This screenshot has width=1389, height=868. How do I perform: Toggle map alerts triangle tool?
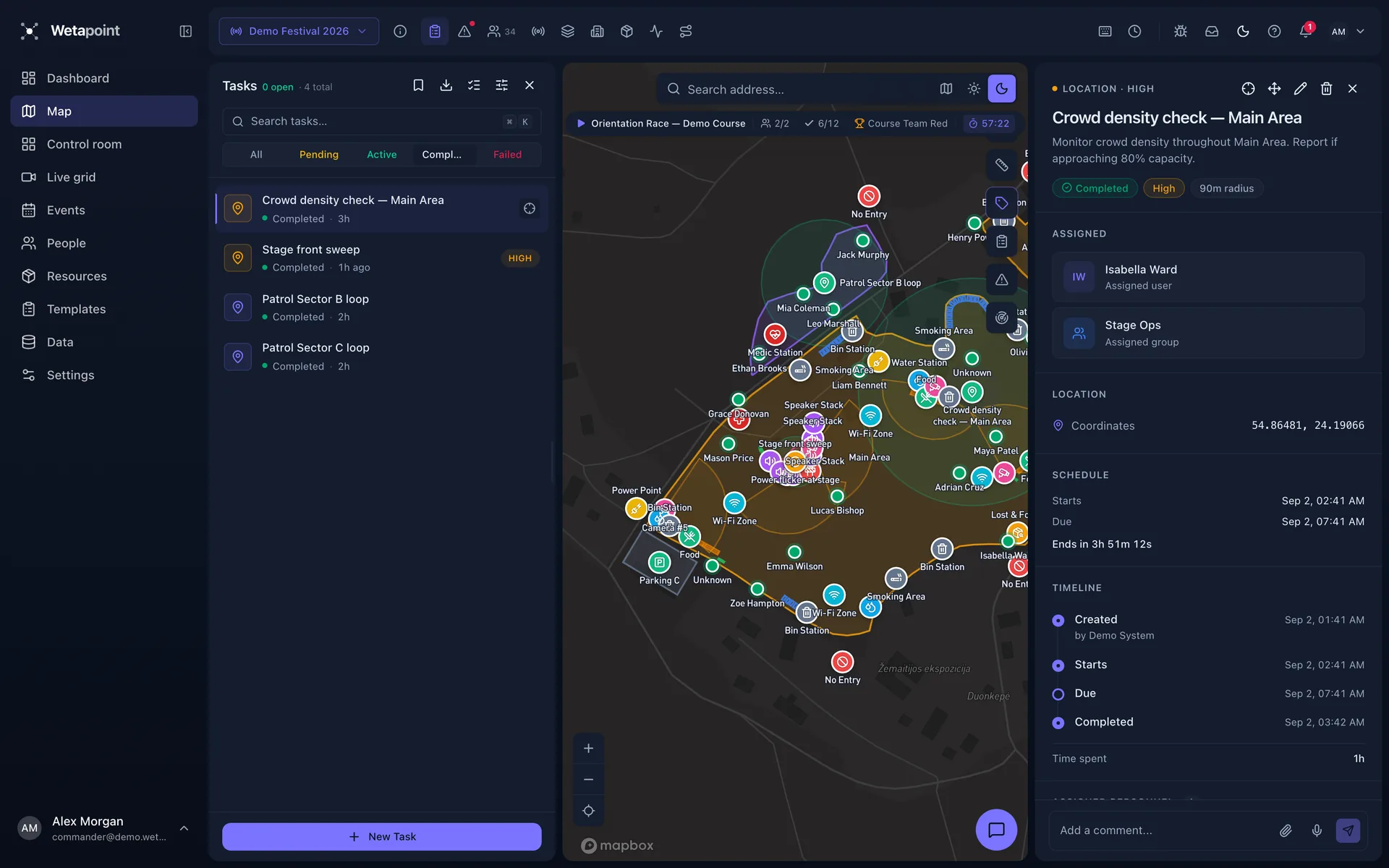(1001, 280)
